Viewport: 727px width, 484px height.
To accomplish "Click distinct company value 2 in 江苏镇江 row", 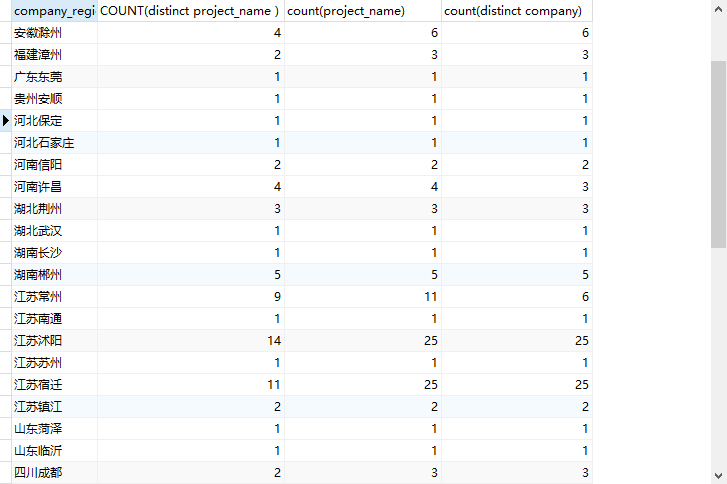I will click(x=517, y=407).
